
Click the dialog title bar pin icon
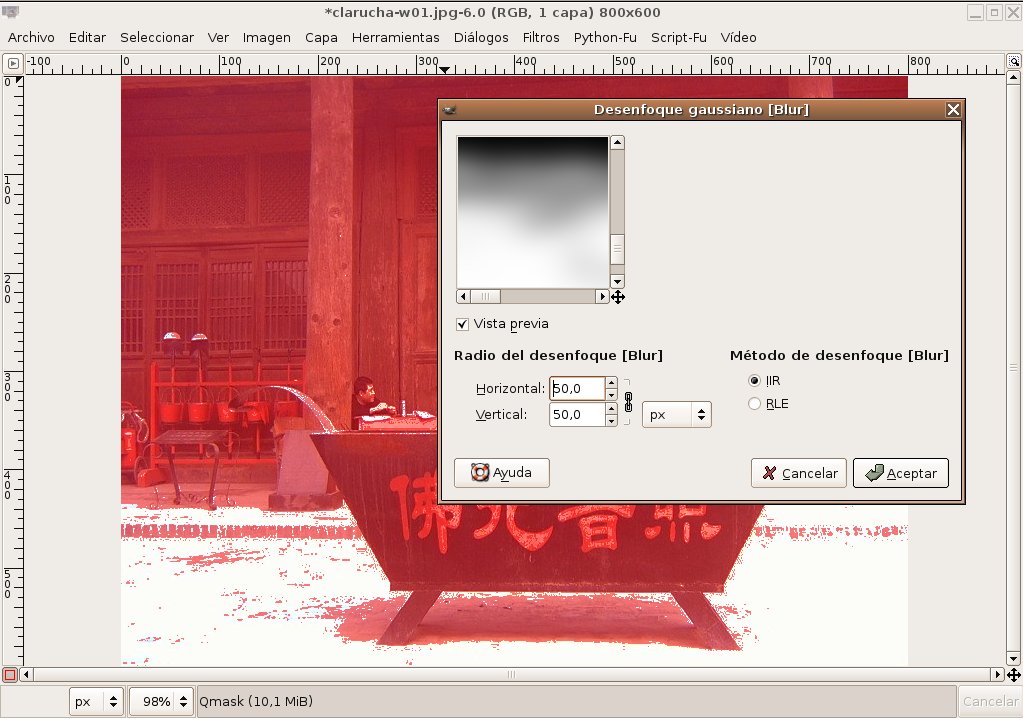[x=450, y=110]
